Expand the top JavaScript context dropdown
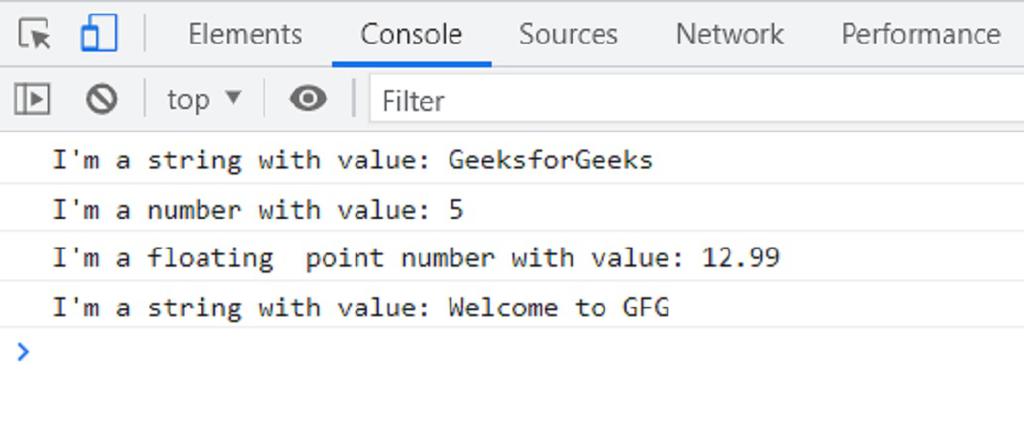The height and width of the screenshot is (439, 1024). [204, 99]
